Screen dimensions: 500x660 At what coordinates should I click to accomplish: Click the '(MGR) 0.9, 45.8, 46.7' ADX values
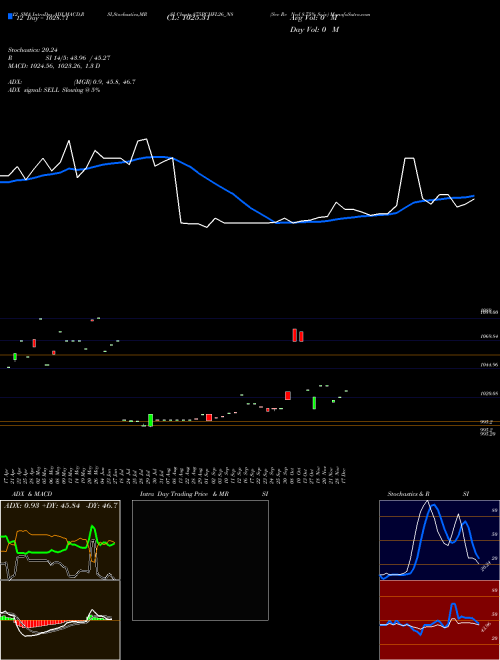point(105,82)
